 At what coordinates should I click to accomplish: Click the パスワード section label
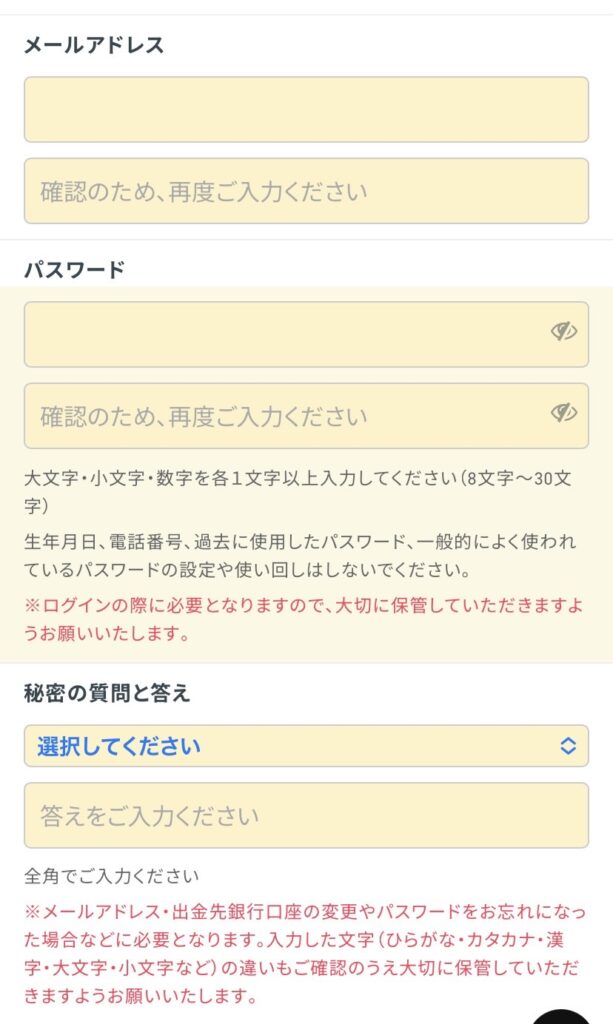tap(74, 269)
